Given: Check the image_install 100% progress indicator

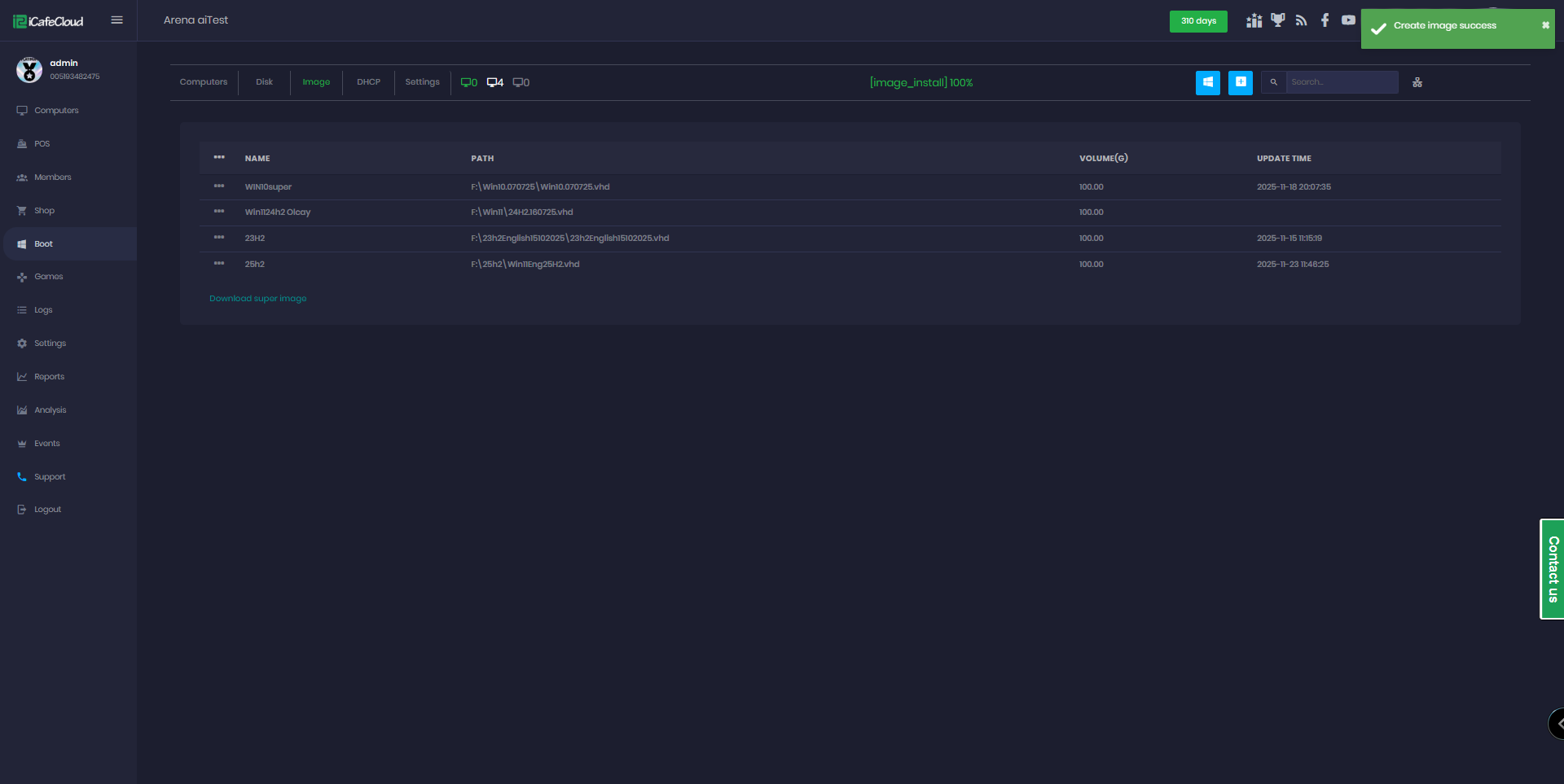Looking at the screenshot, I should [920, 81].
